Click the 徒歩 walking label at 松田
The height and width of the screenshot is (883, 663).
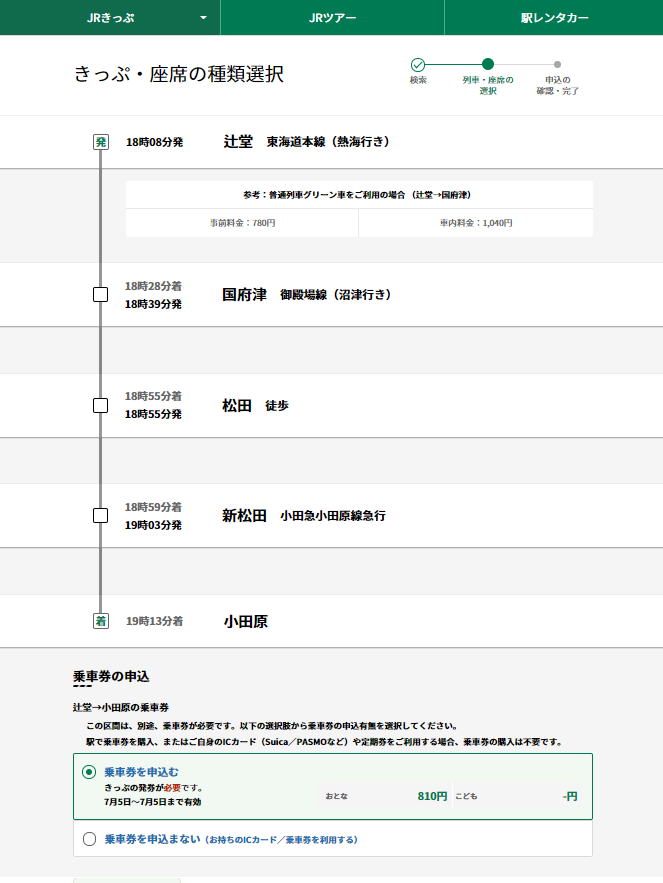coord(277,405)
